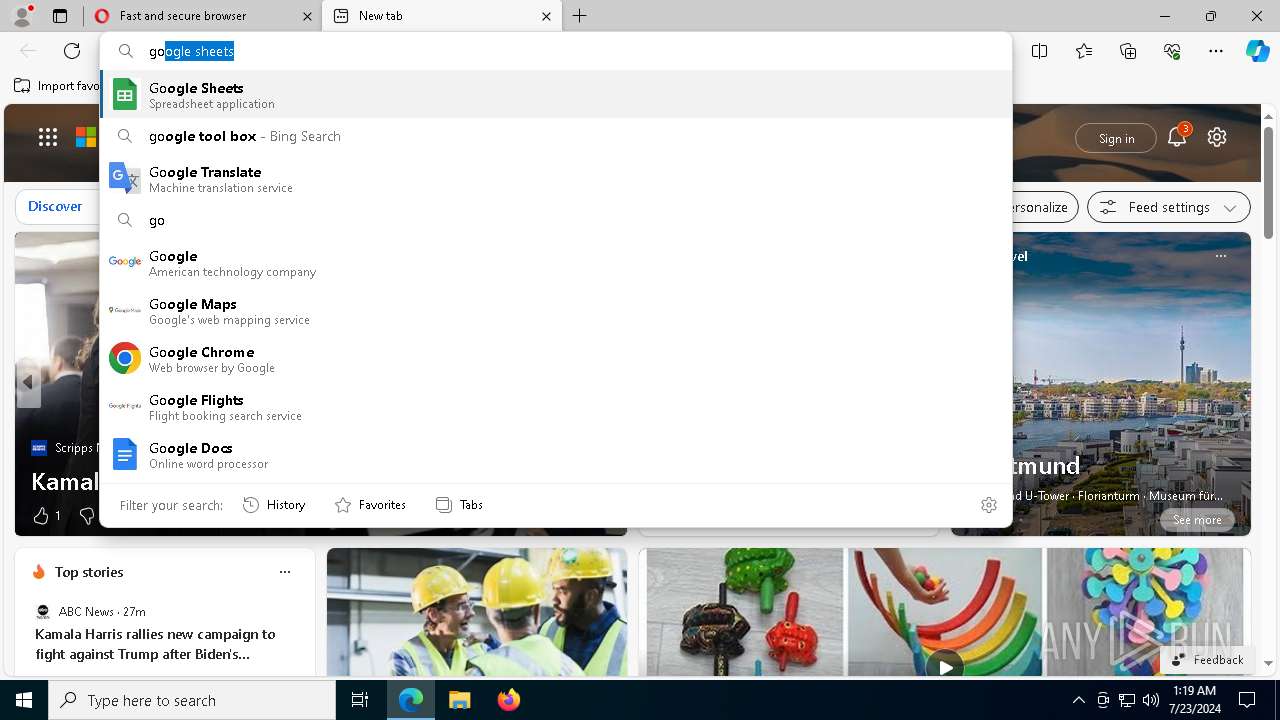Screen dimensions: 1280x720
Task: Pick the Google company suggestion logo
Action: 125,262
